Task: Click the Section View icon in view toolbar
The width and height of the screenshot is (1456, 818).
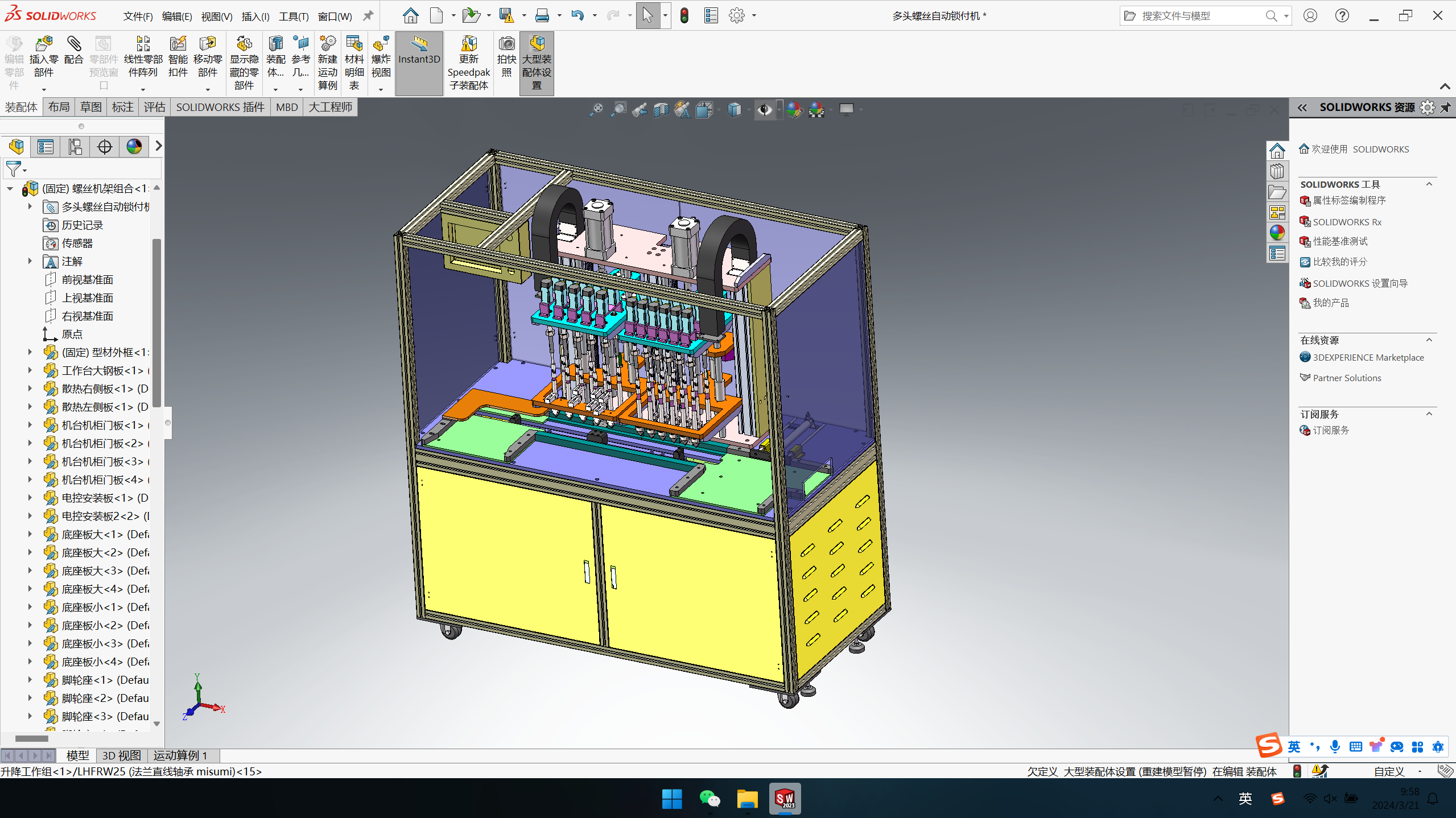Action: coord(661,109)
